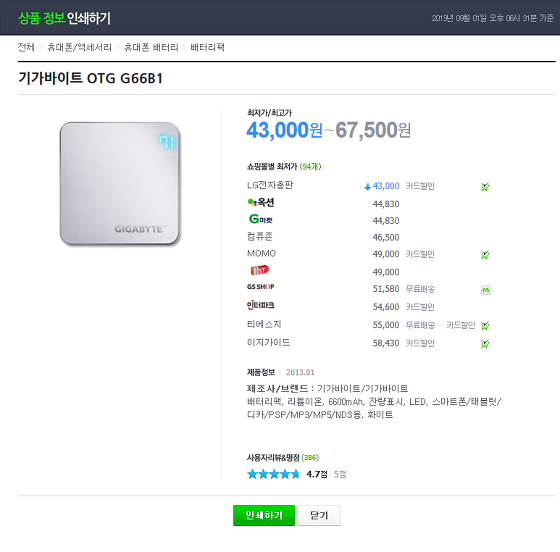Click the product title 기가바이트 OTG G66B1

[91, 78]
